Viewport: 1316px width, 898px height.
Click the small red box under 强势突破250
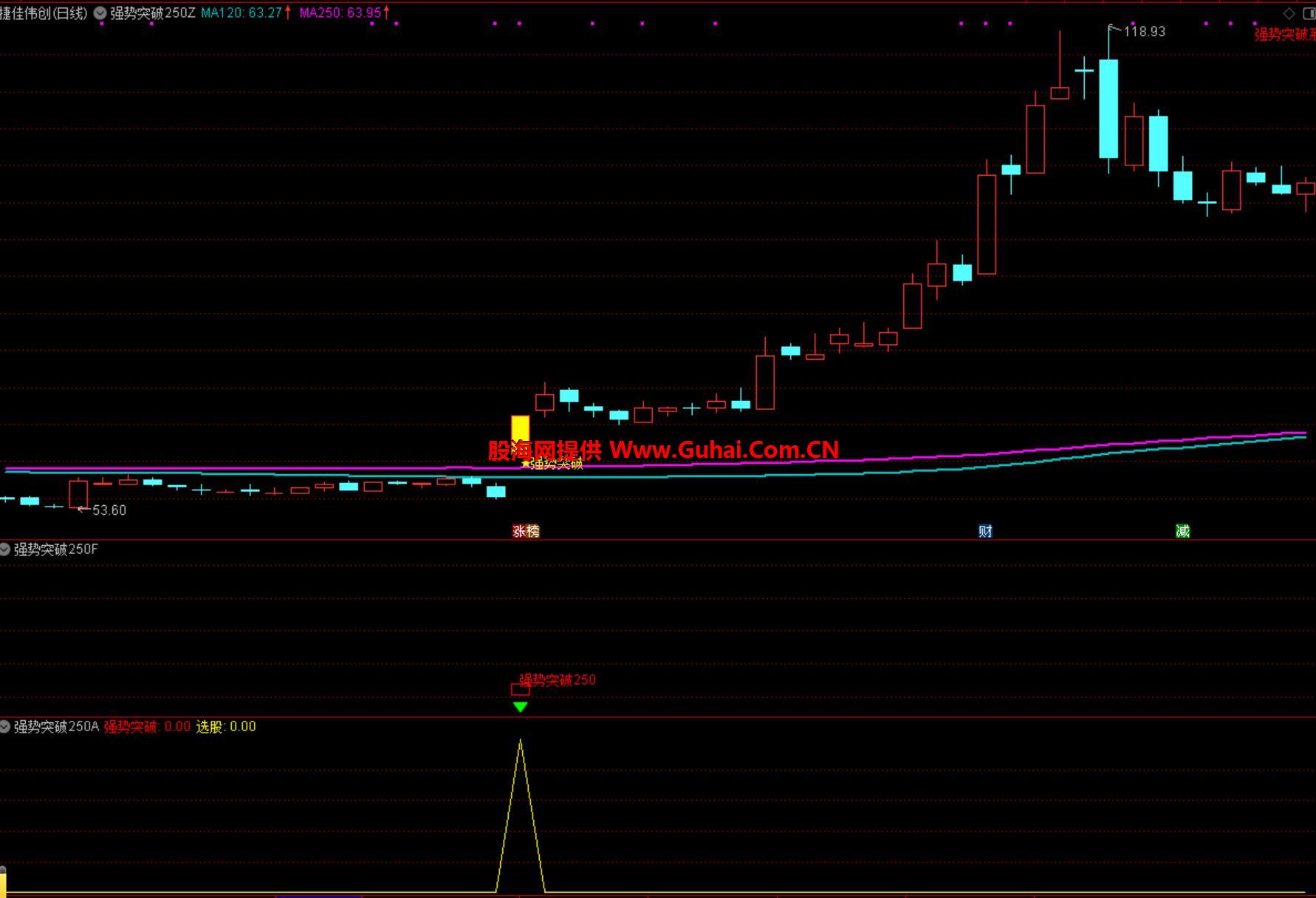click(520, 690)
